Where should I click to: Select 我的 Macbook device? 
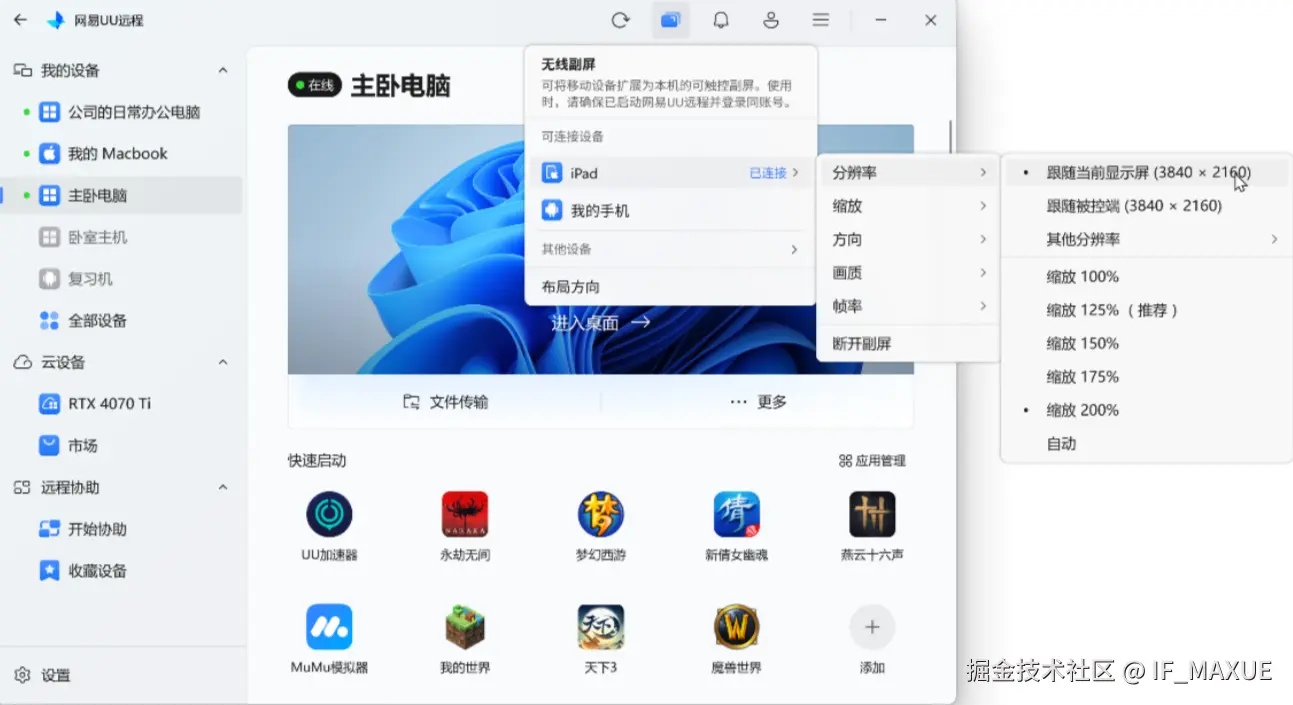click(x=121, y=154)
